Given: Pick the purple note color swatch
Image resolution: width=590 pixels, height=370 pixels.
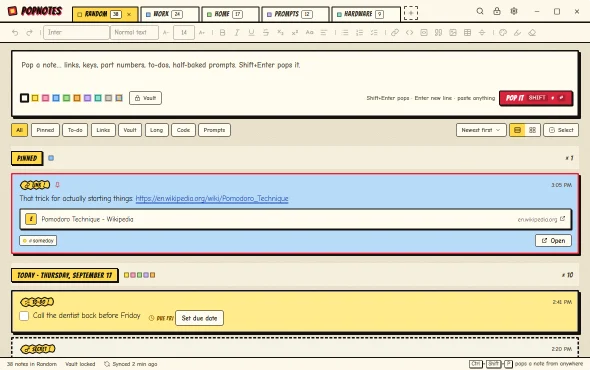Looking at the screenshot, I should click(87, 98).
